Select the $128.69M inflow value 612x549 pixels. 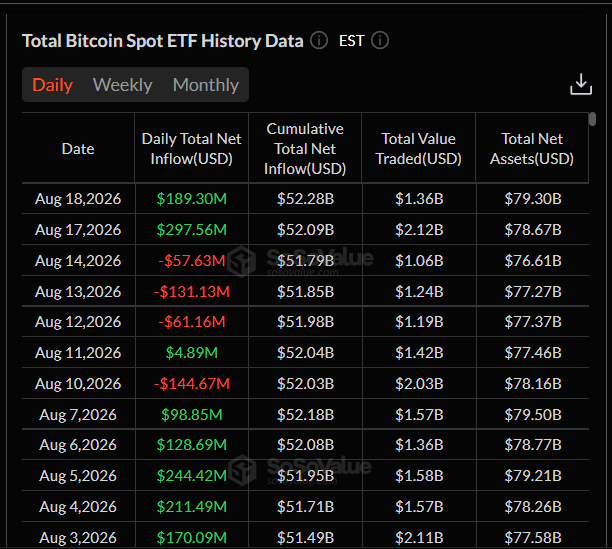pyautogui.click(x=192, y=444)
